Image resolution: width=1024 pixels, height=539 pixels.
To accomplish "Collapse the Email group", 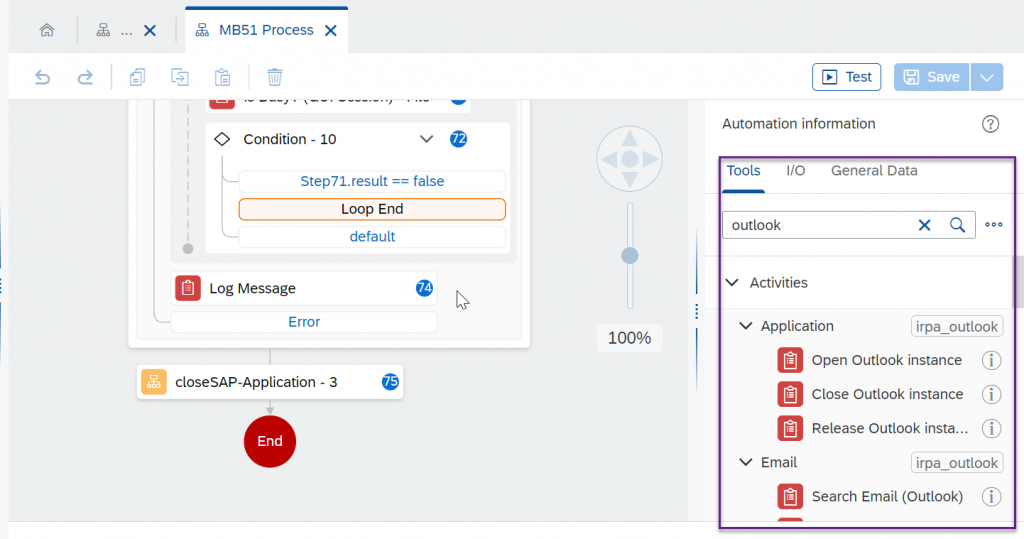I will coord(745,463).
